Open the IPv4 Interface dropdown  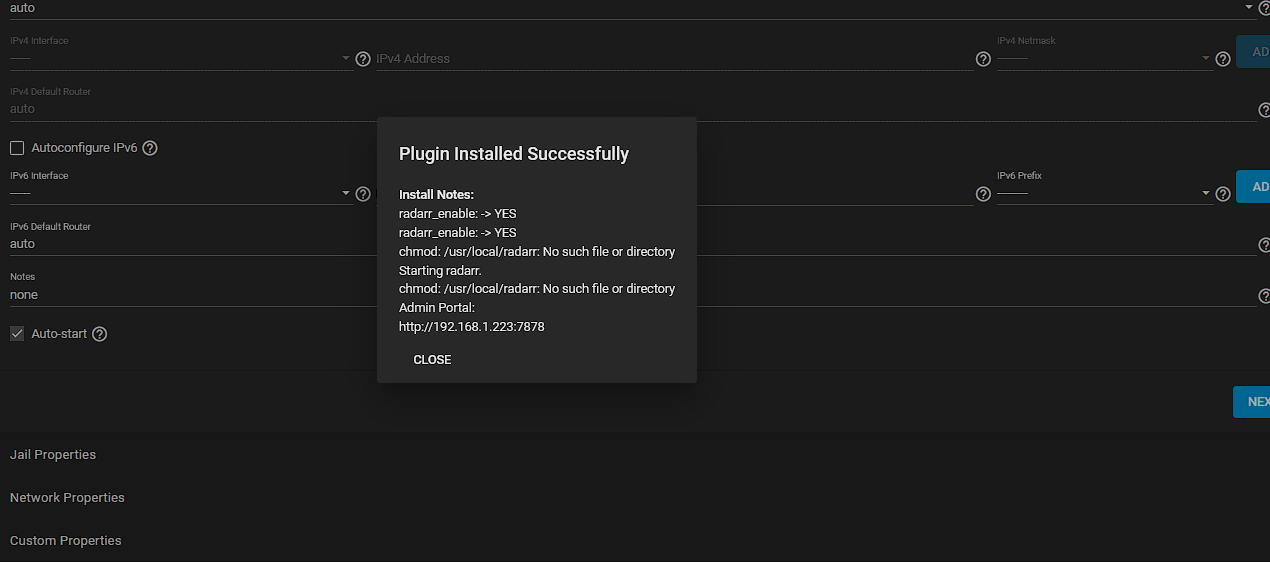(180, 59)
